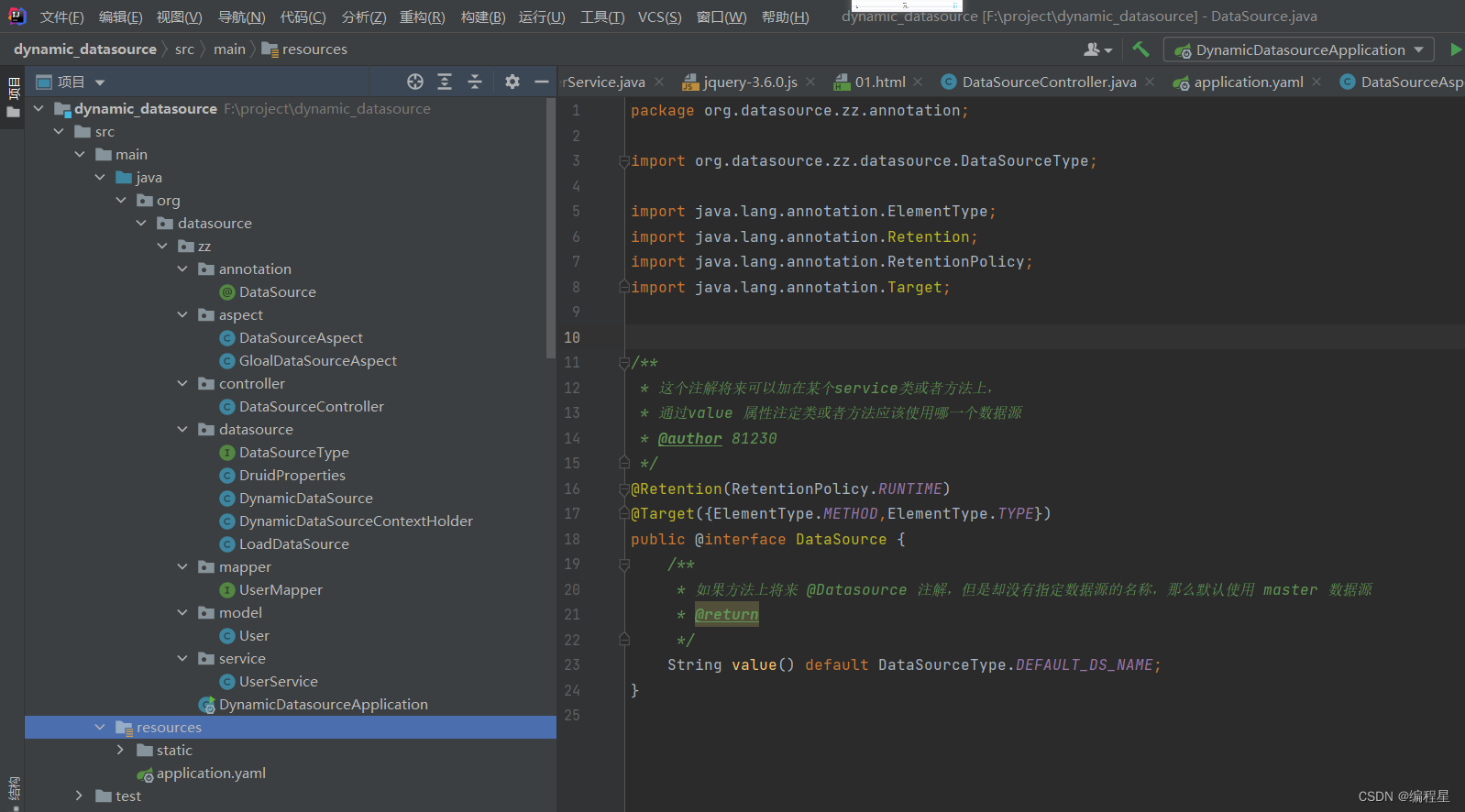The image size is (1465, 812).
Task: Click the dynamic_datasource breadcrumb
Action: 85,49
